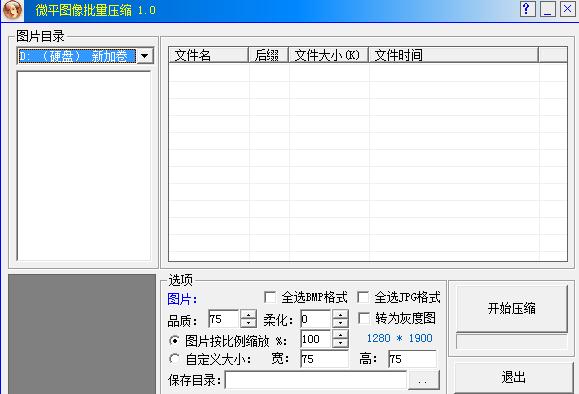This screenshot has height=394, width=579.
Task: Increase quality value with up arrow
Action: pyautogui.click(x=249, y=314)
